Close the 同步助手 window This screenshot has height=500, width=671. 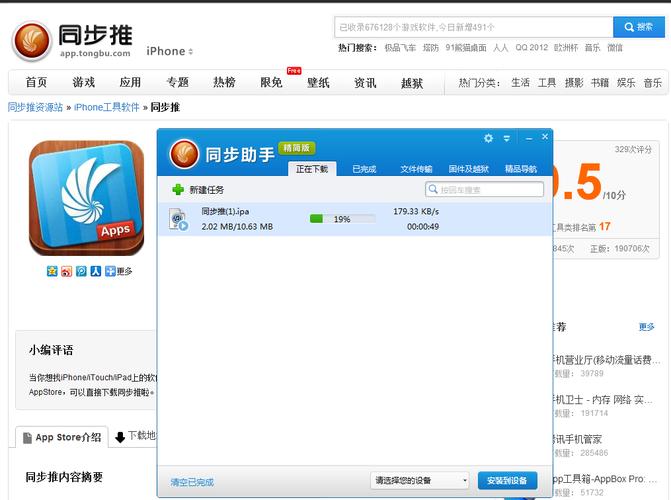click(x=545, y=137)
